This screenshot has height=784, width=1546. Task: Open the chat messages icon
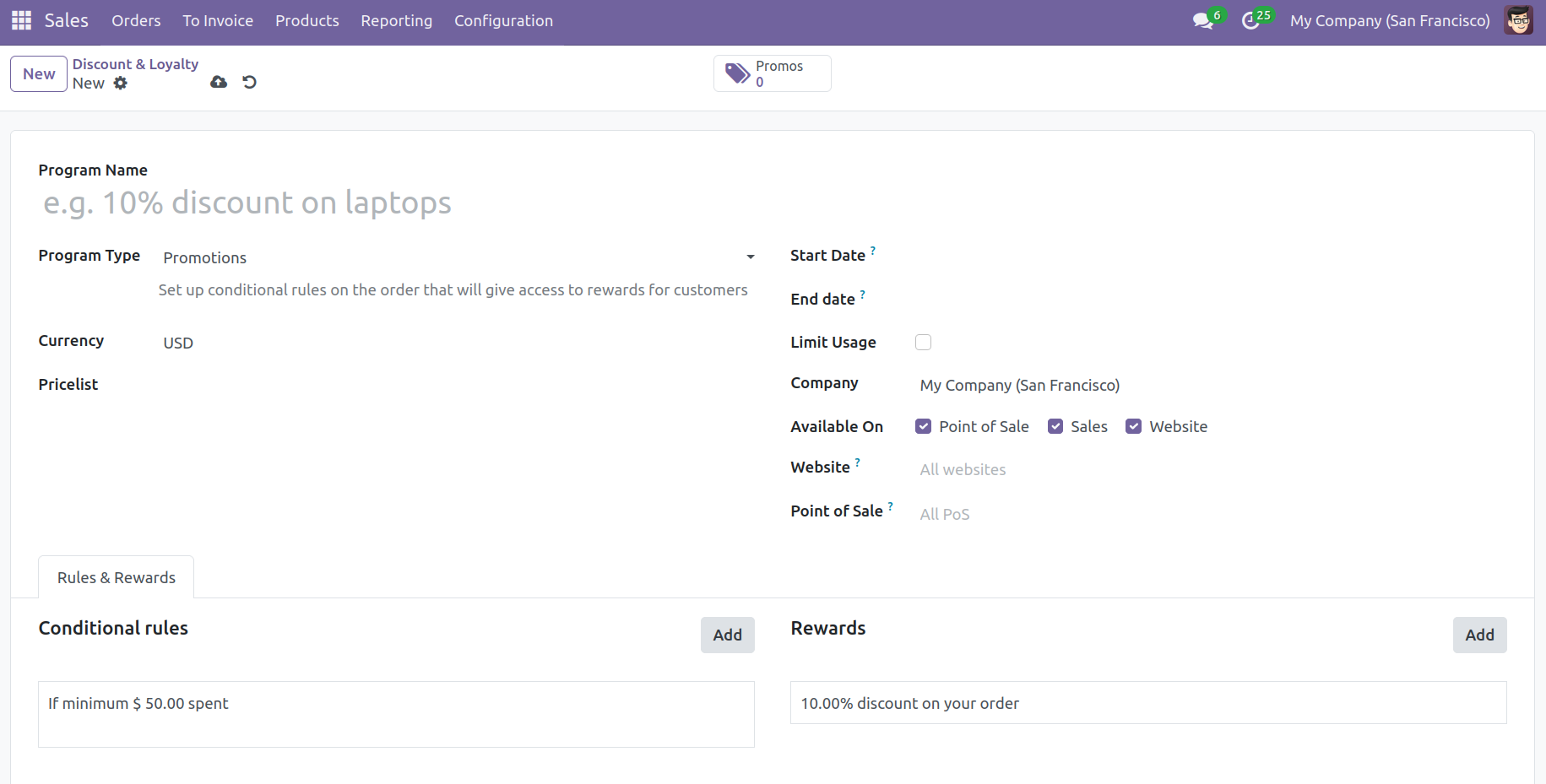(1202, 21)
